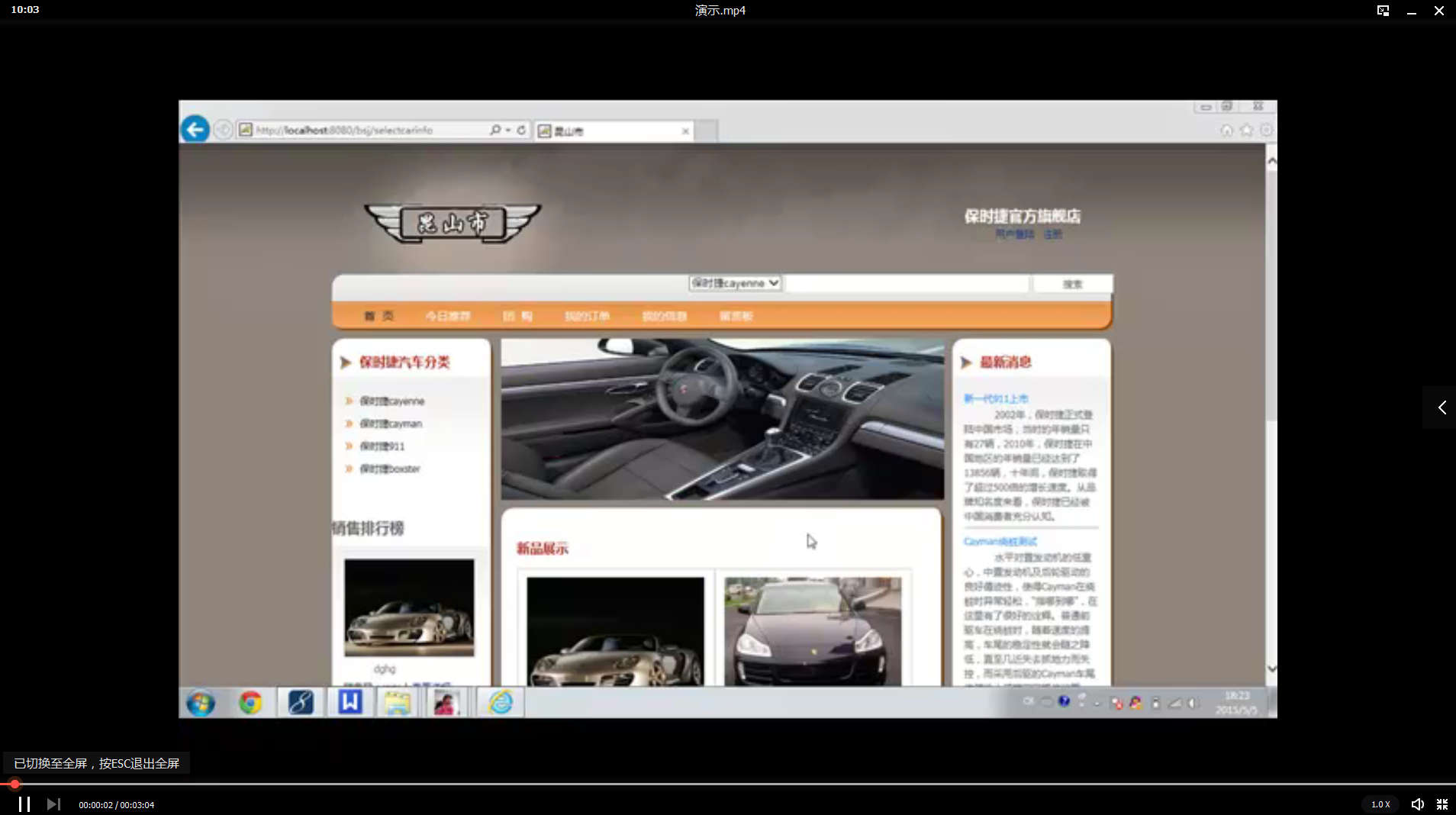Mute the player volume speaker icon
This screenshot has height=815, width=1456.
click(1417, 804)
